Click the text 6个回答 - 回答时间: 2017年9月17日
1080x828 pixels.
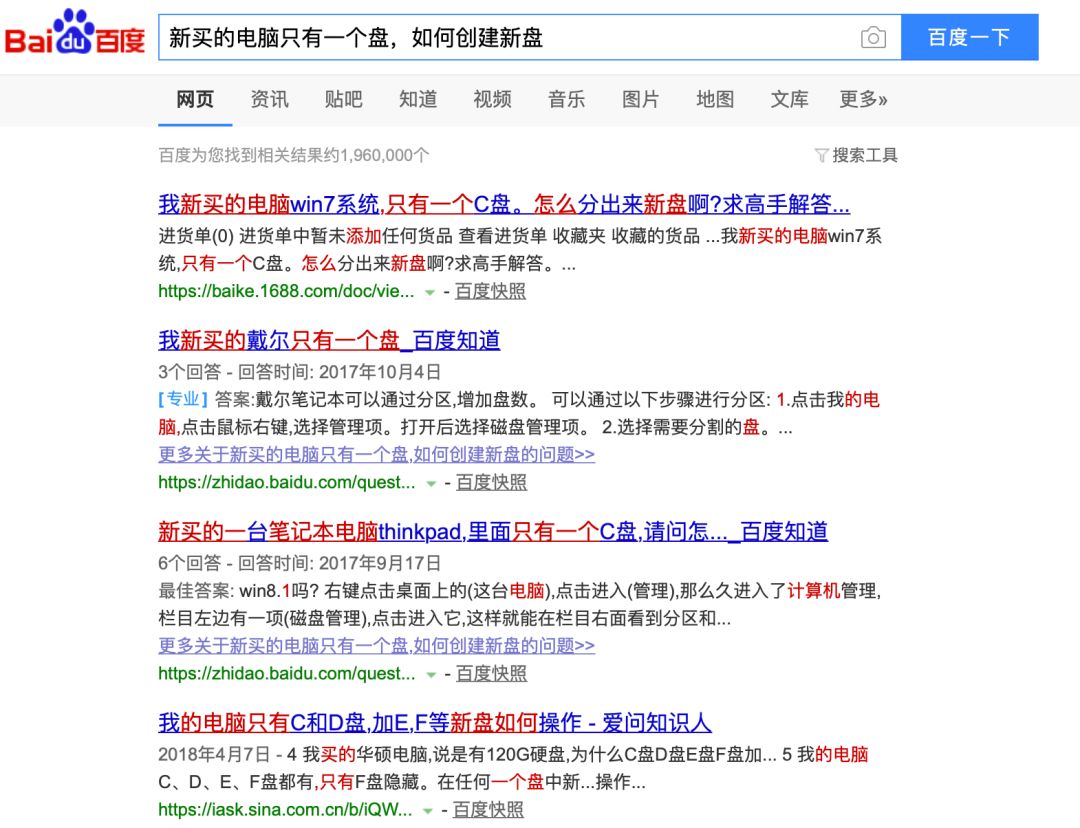pyautogui.click(x=300, y=563)
